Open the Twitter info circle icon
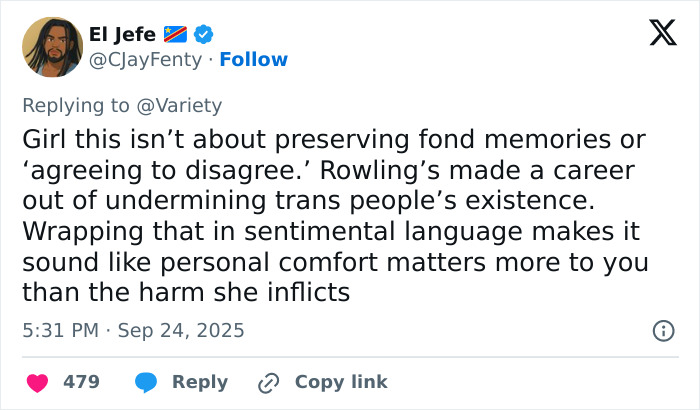 point(662,330)
